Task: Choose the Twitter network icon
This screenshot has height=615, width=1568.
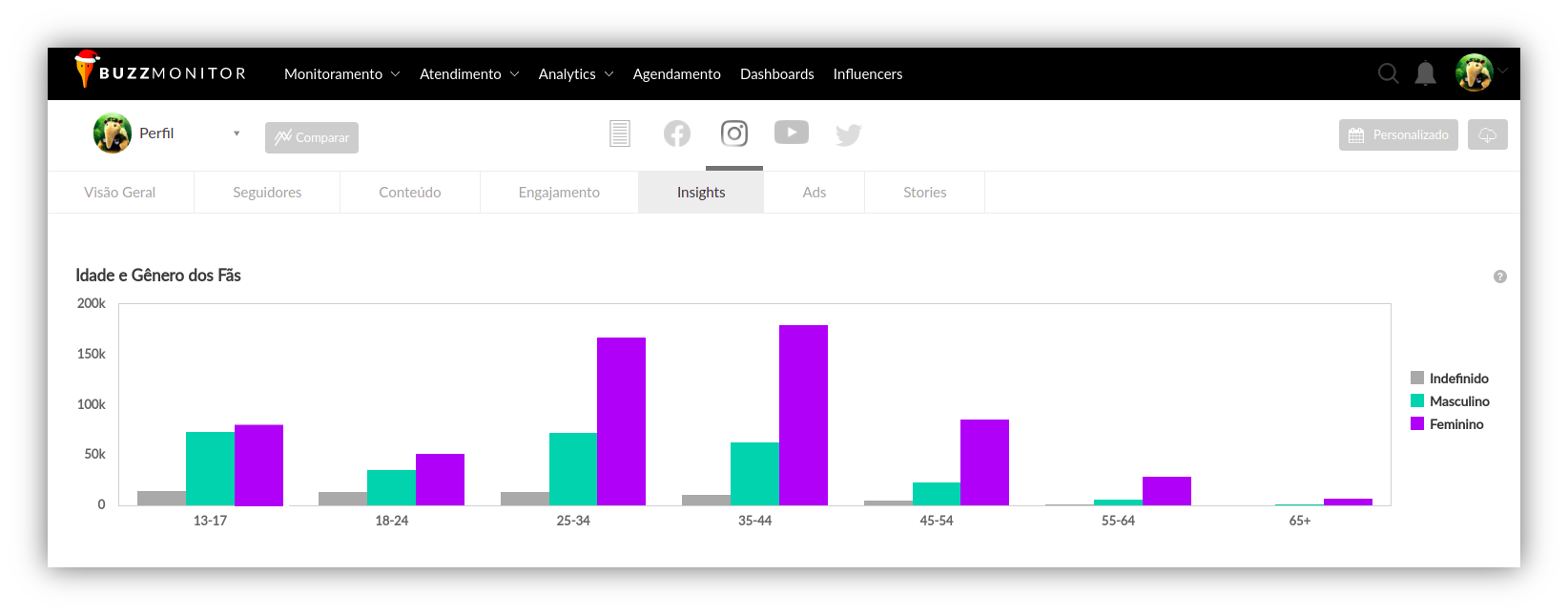Action: pos(848,134)
